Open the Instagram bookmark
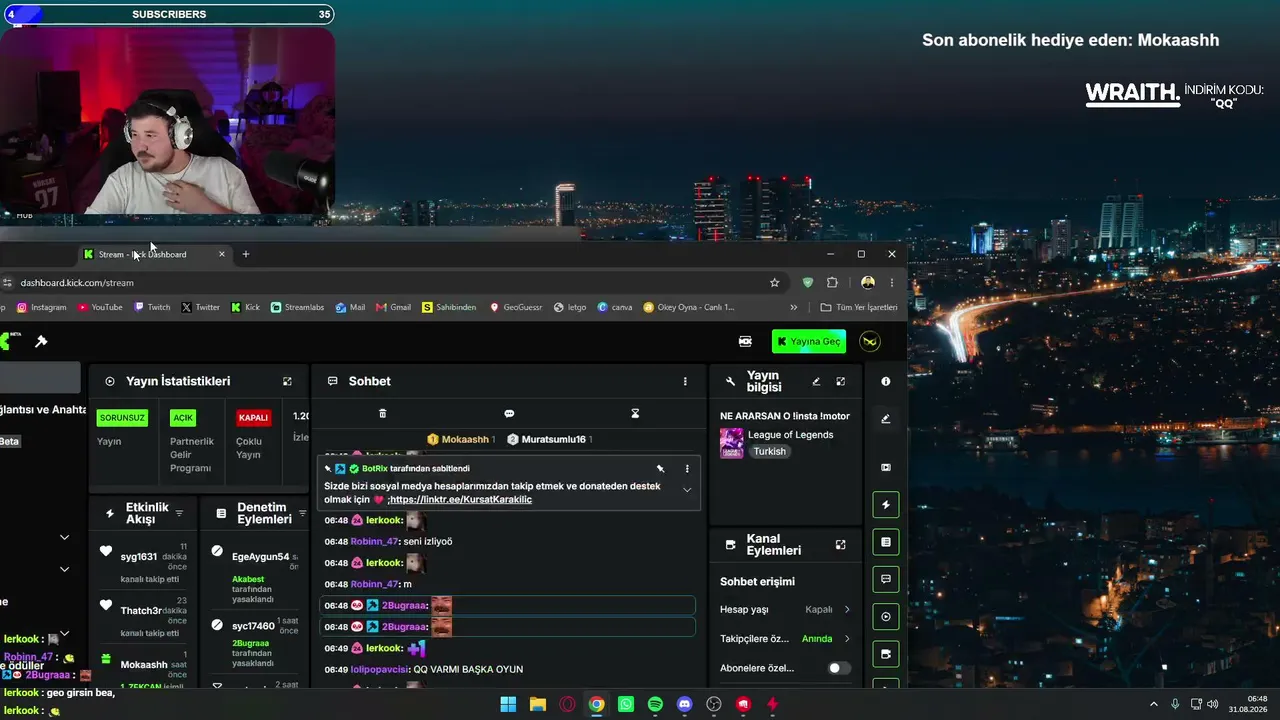Screen dimensions: 1280x720 coord(41,308)
